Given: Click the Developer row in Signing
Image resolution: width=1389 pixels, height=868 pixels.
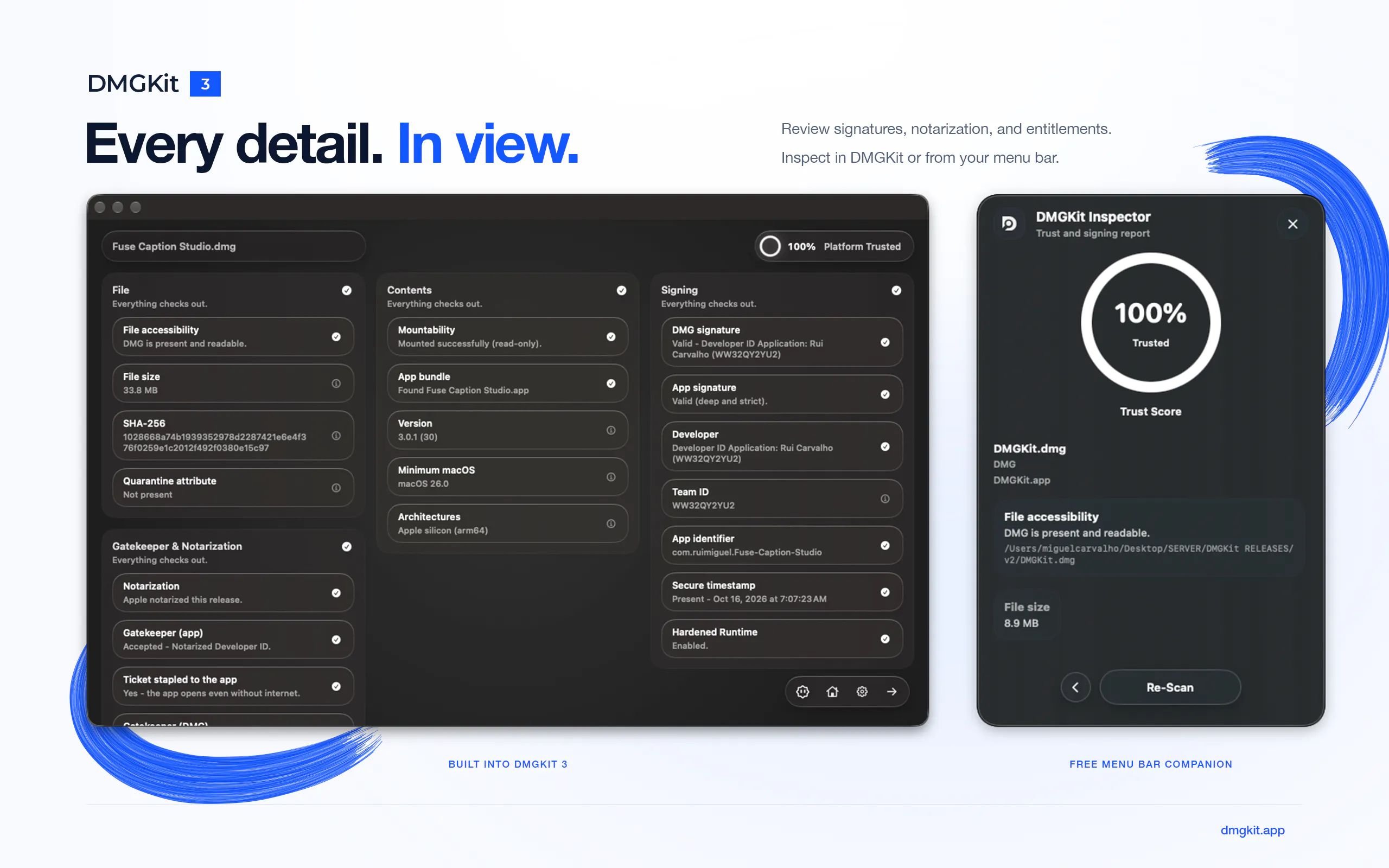Looking at the screenshot, I should (x=782, y=446).
